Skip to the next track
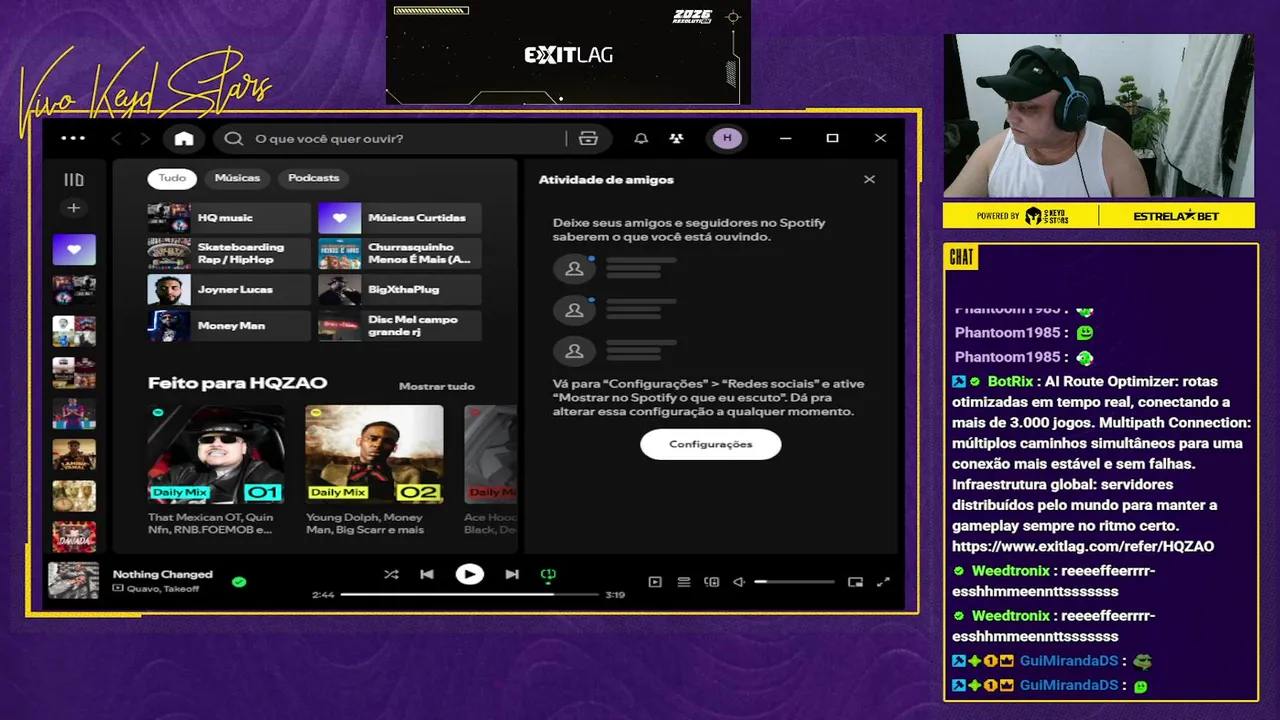Image resolution: width=1280 pixels, height=720 pixels. tap(512, 575)
